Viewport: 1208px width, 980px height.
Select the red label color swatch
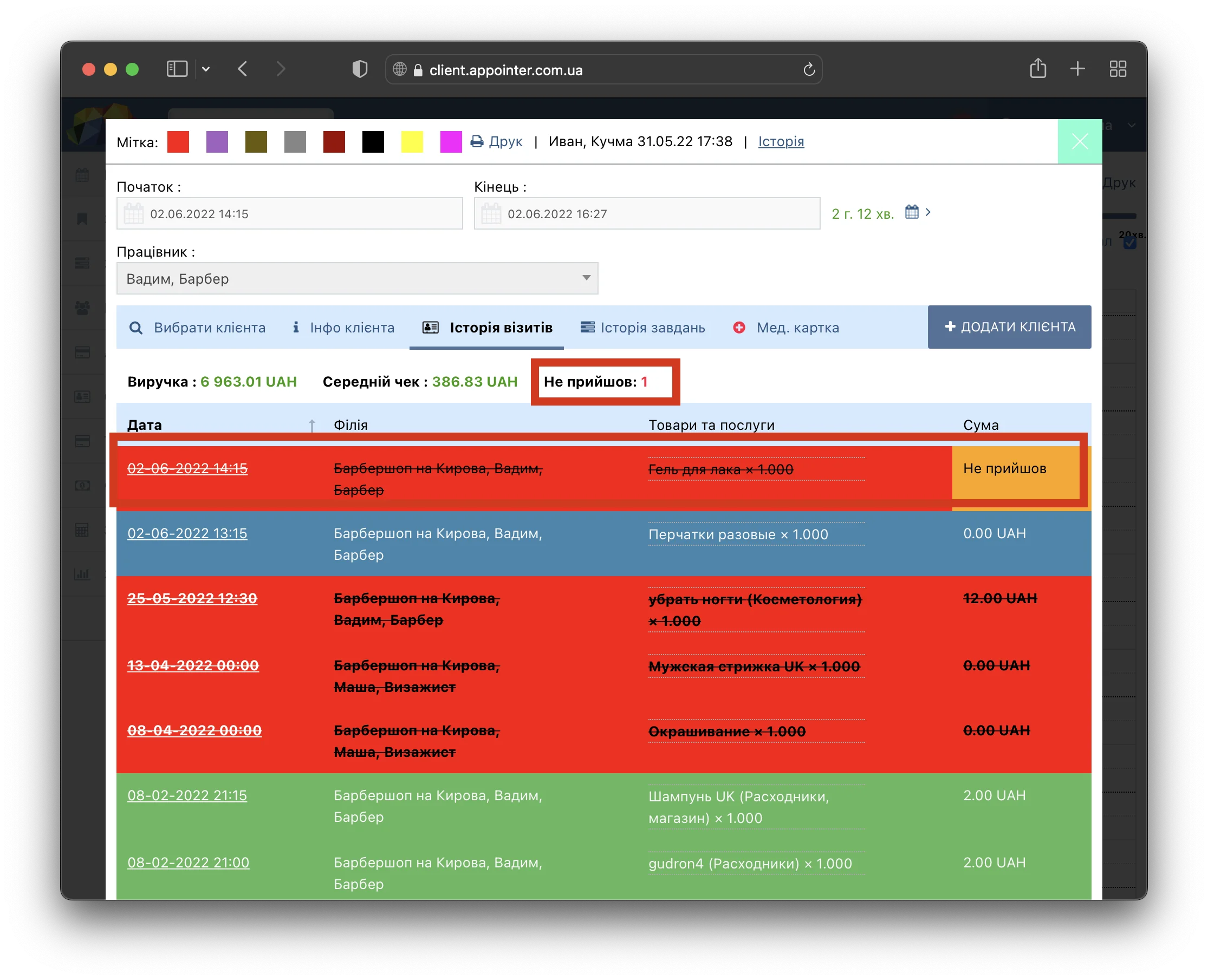[x=178, y=142]
